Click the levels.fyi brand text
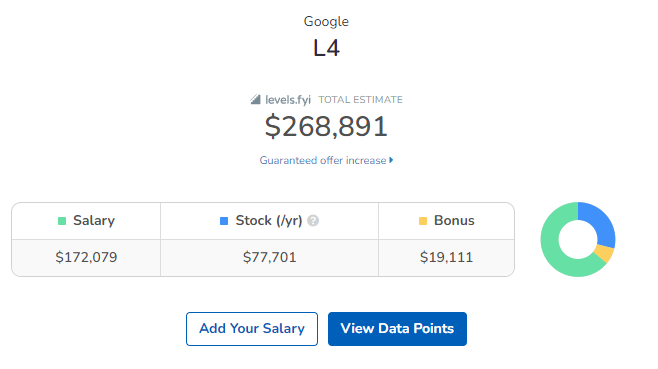Viewport: 658px width, 369px height. pos(288,100)
